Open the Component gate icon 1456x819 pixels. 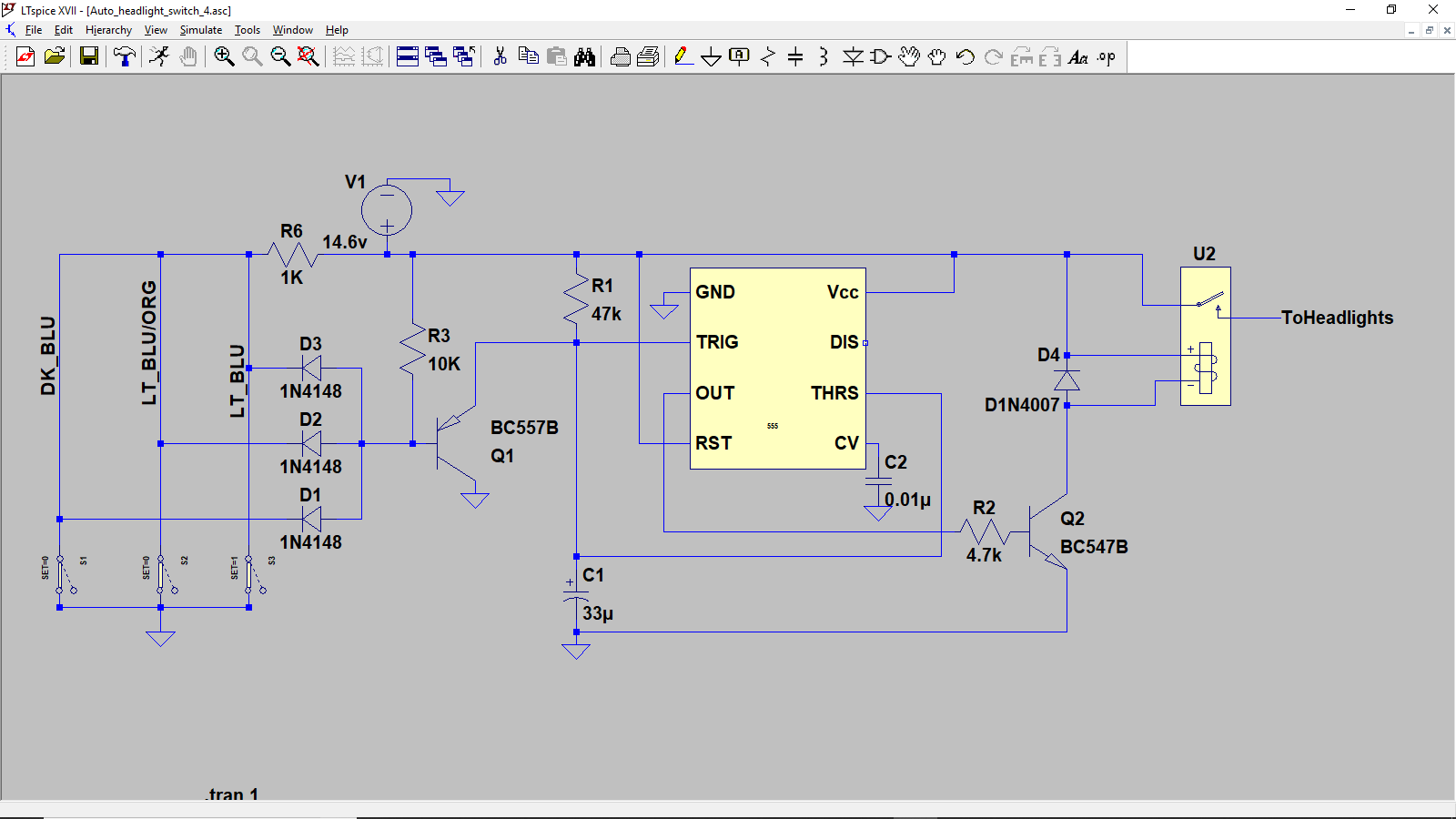click(x=881, y=57)
